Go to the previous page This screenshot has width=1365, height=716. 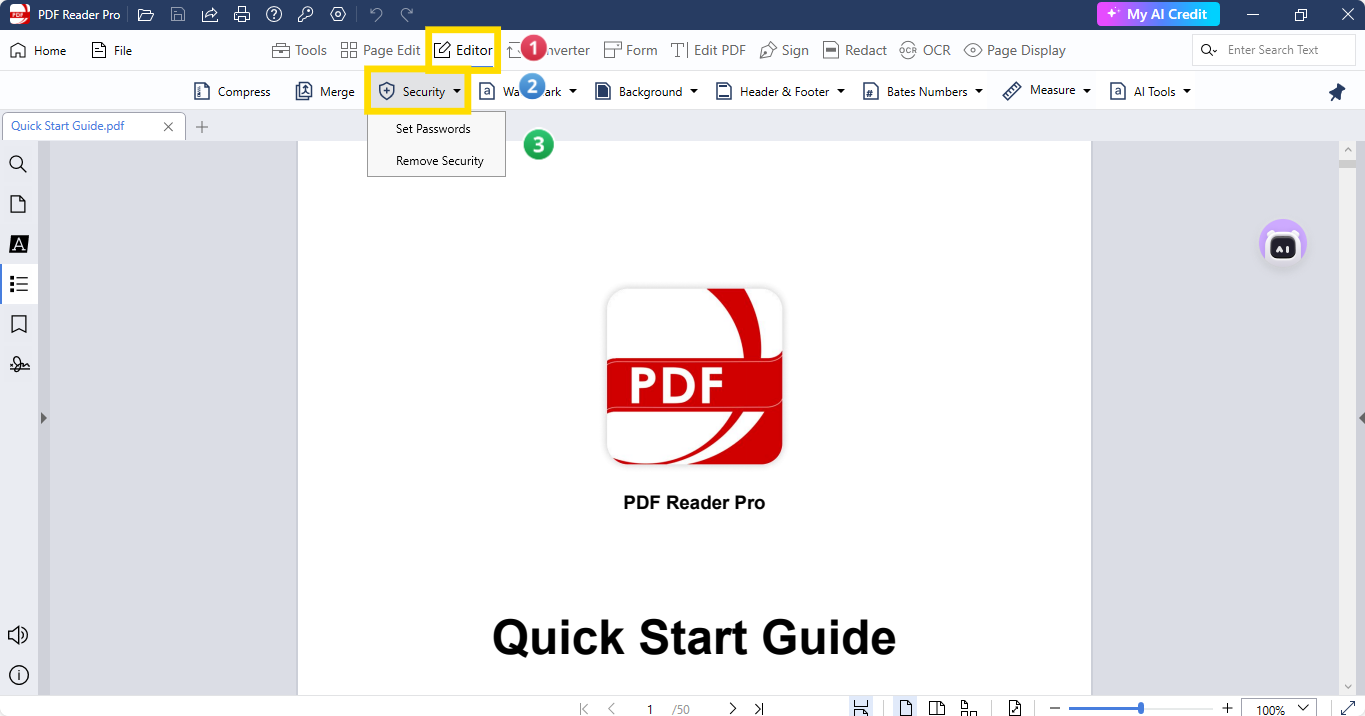click(x=612, y=709)
